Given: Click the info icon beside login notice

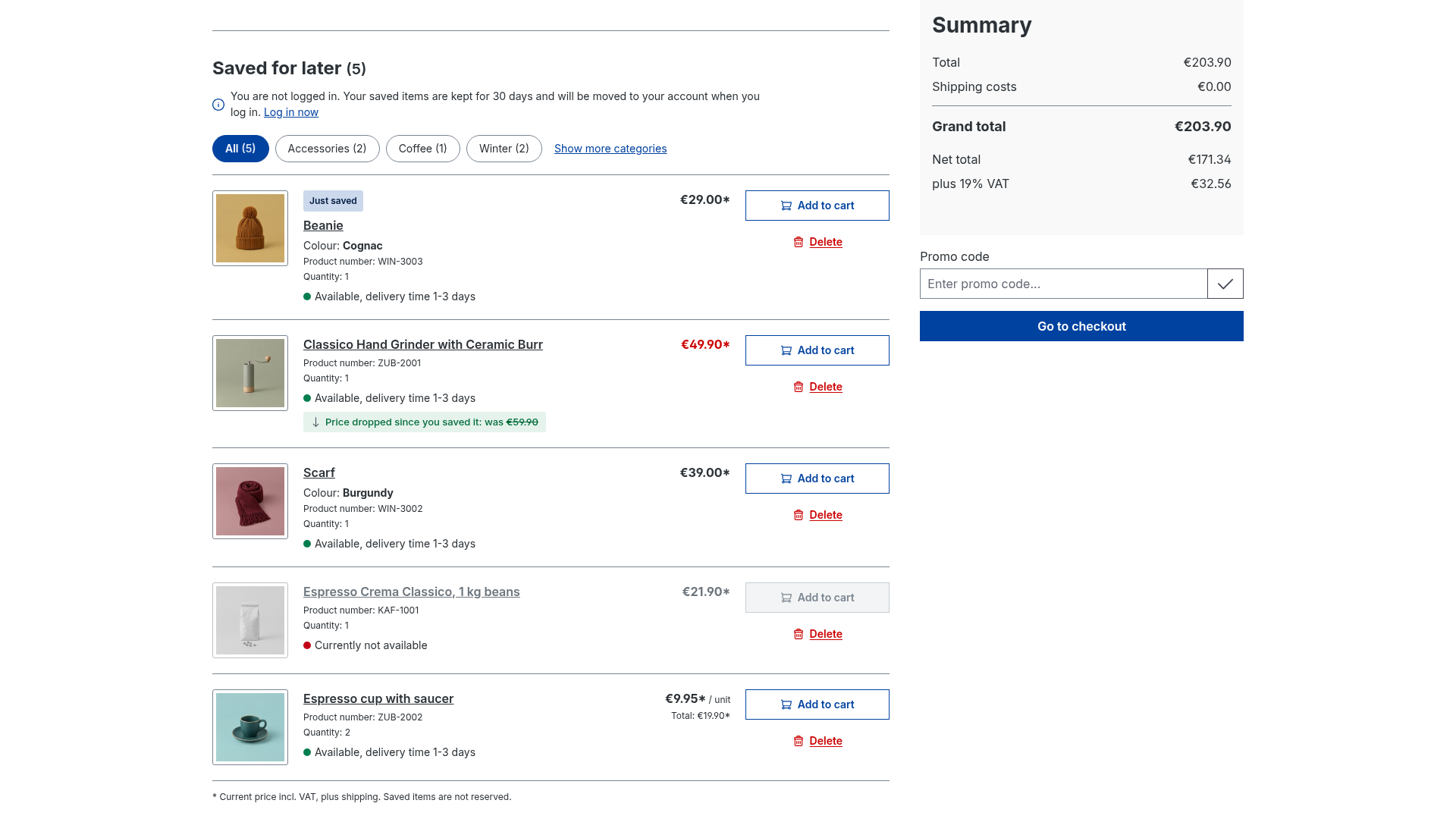Looking at the screenshot, I should pyautogui.click(x=218, y=105).
